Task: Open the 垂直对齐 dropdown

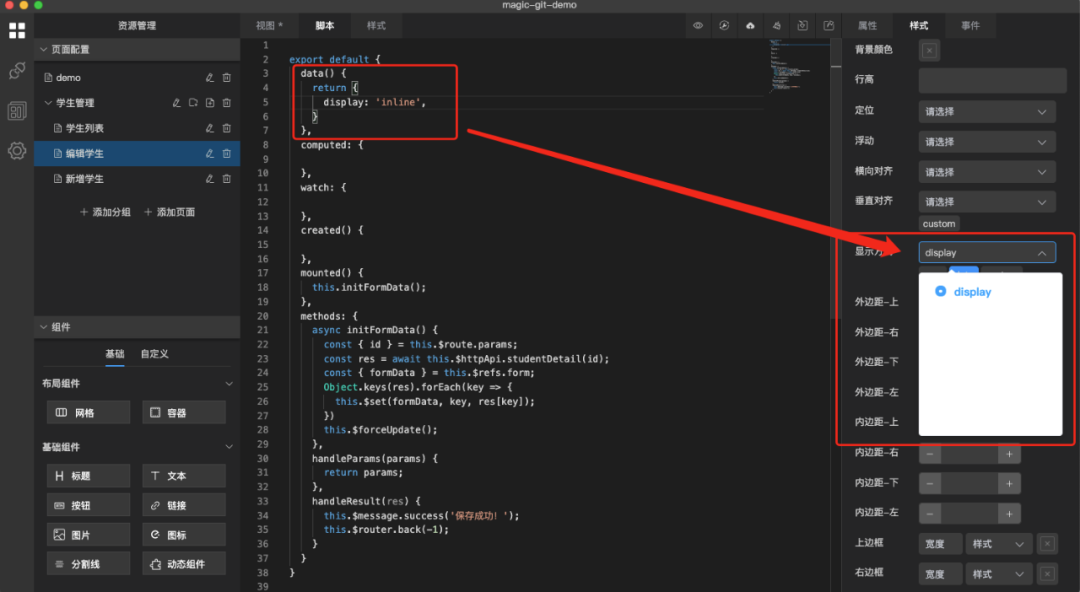Action: click(x=987, y=202)
